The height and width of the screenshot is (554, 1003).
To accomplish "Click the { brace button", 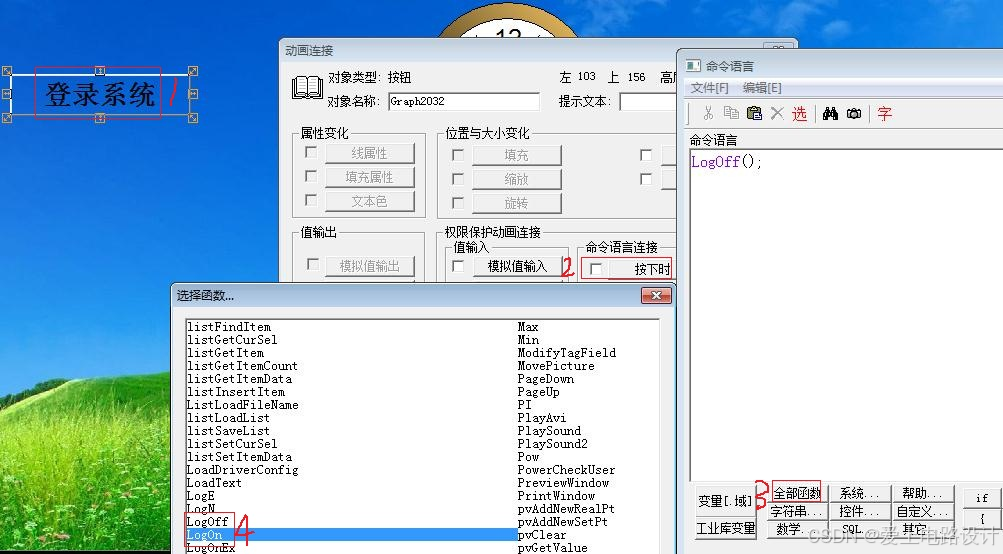I will pyautogui.click(x=981, y=519).
